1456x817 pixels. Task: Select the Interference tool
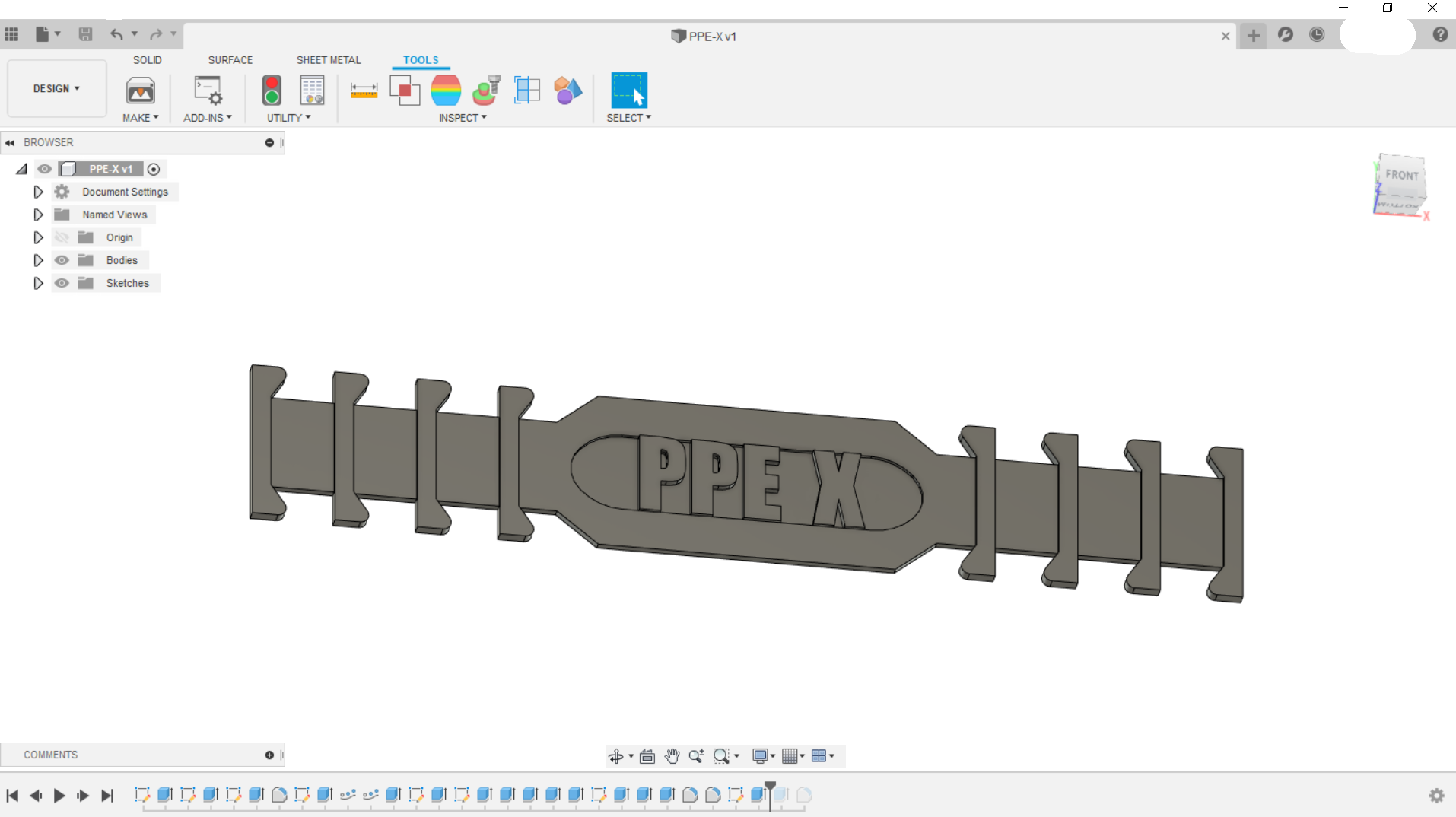(x=405, y=91)
